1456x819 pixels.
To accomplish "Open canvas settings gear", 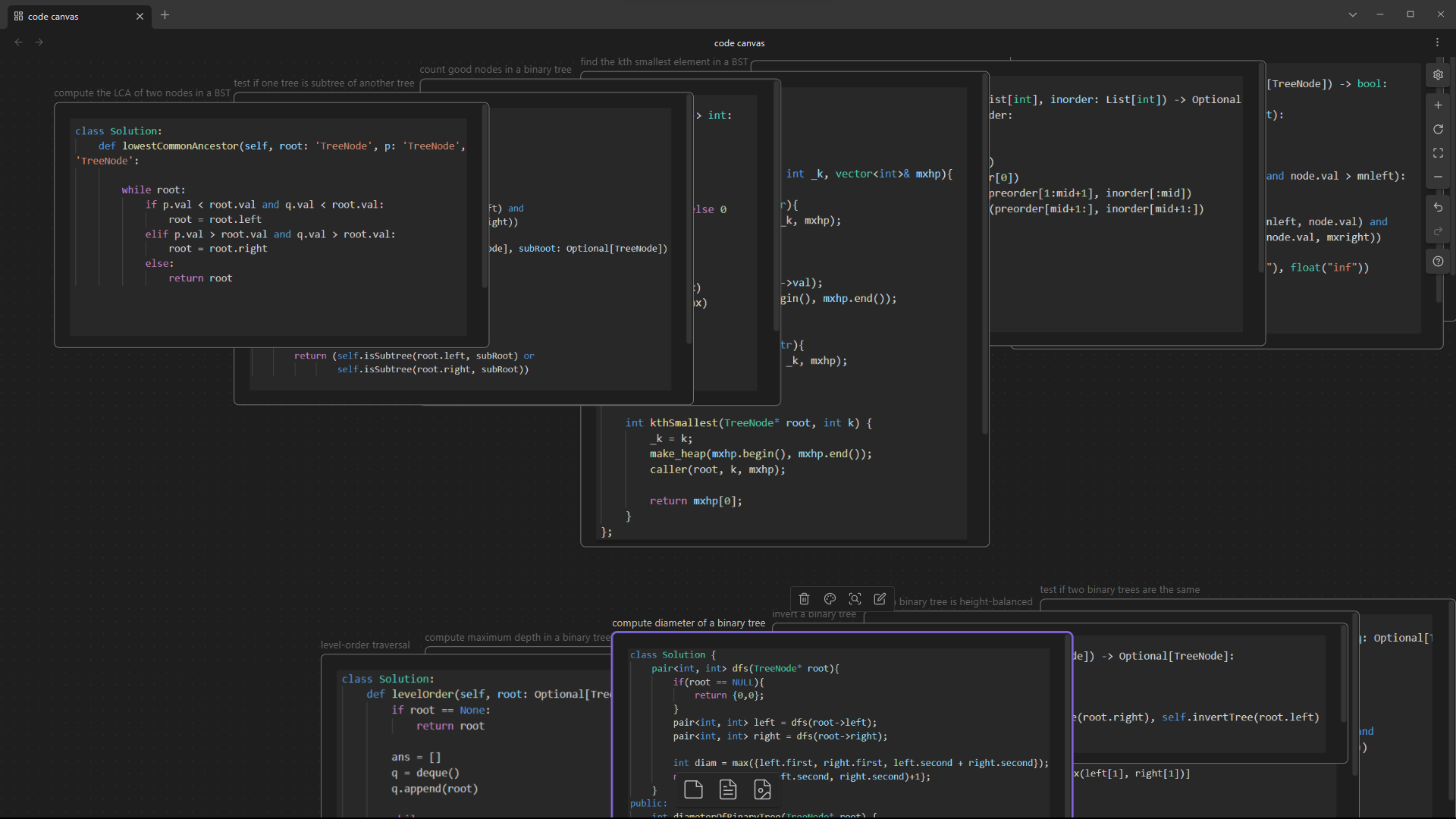I will pos(1438,75).
